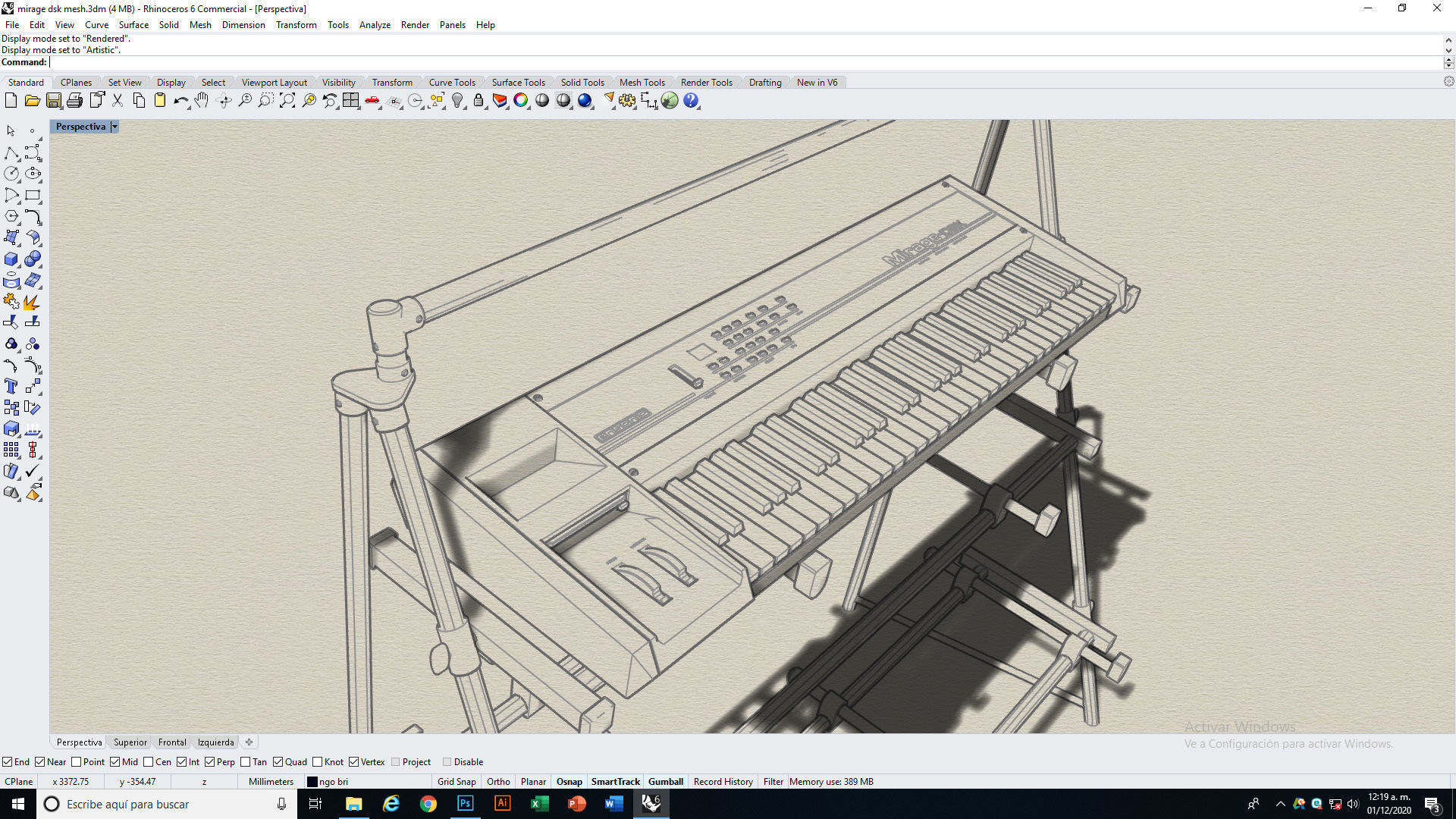Open Rhino help question mark icon
The height and width of the screenshot is (819, 1456).
[691, 101]
